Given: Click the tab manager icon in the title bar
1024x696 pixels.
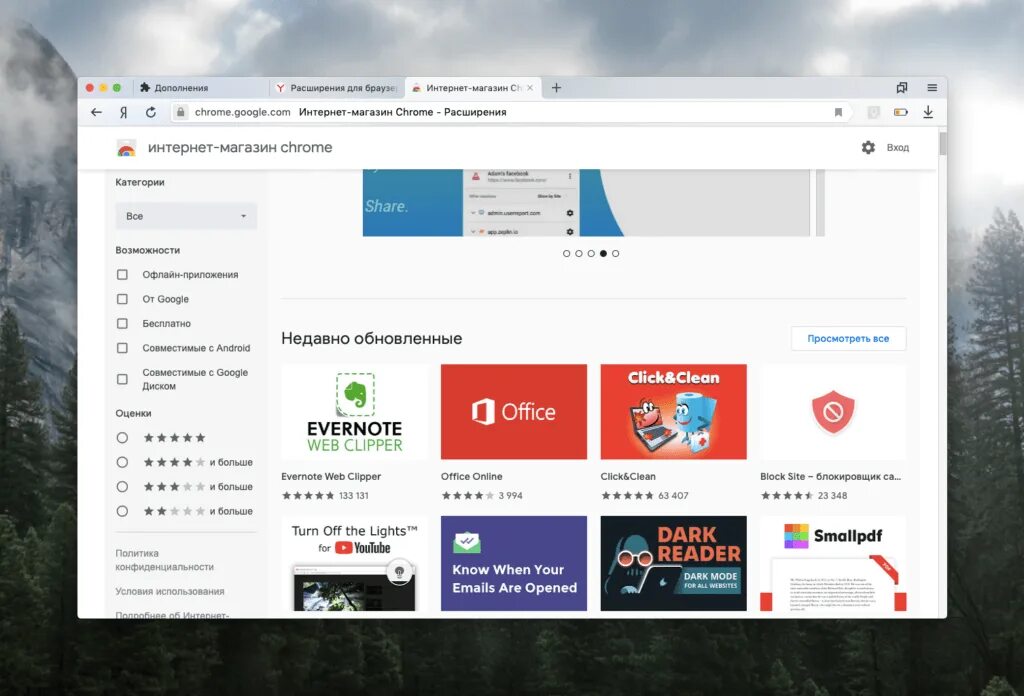Looking at the screenshot, I should 902,87.
